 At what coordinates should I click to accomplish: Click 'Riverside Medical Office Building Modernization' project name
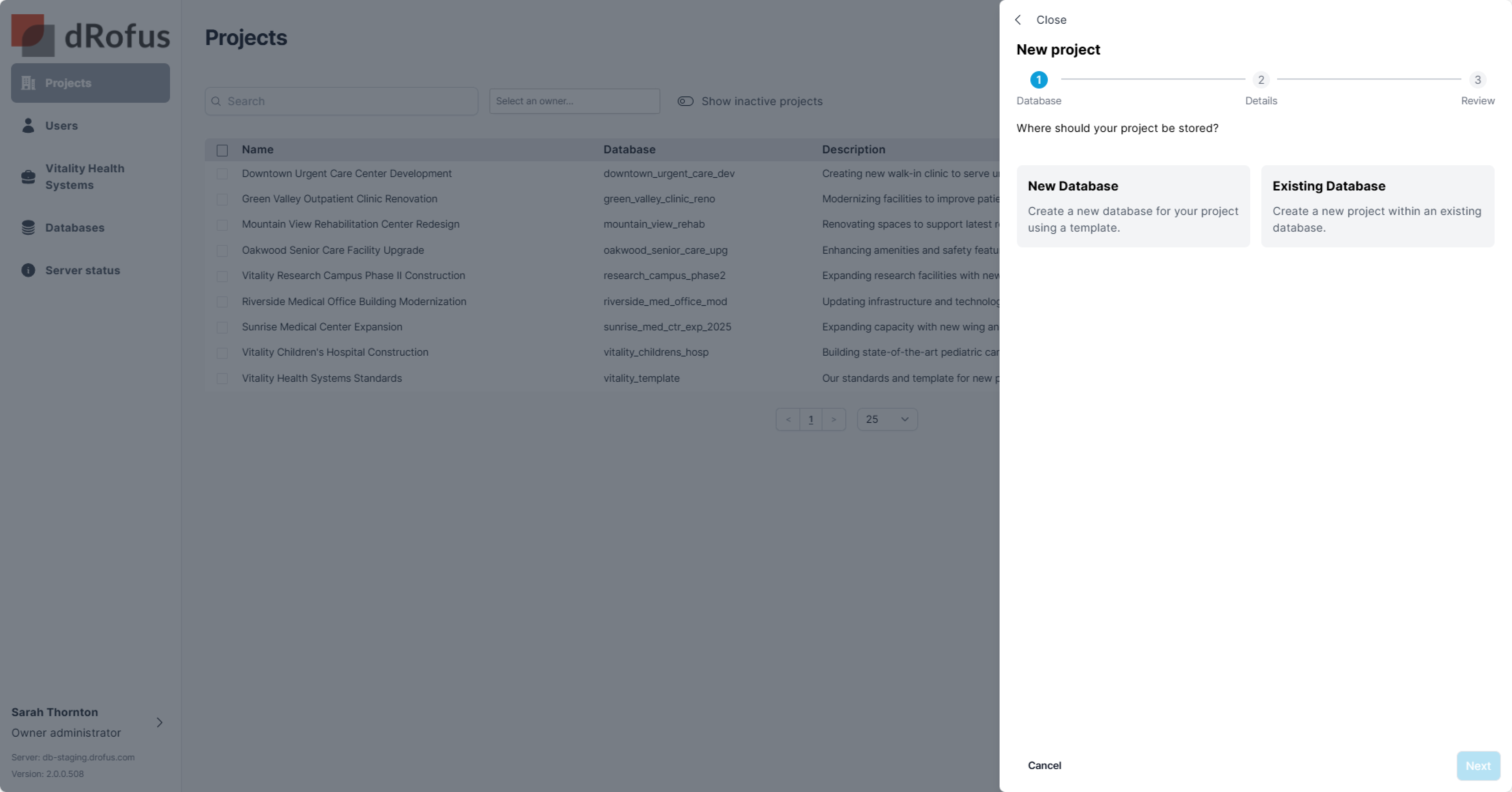354,302
